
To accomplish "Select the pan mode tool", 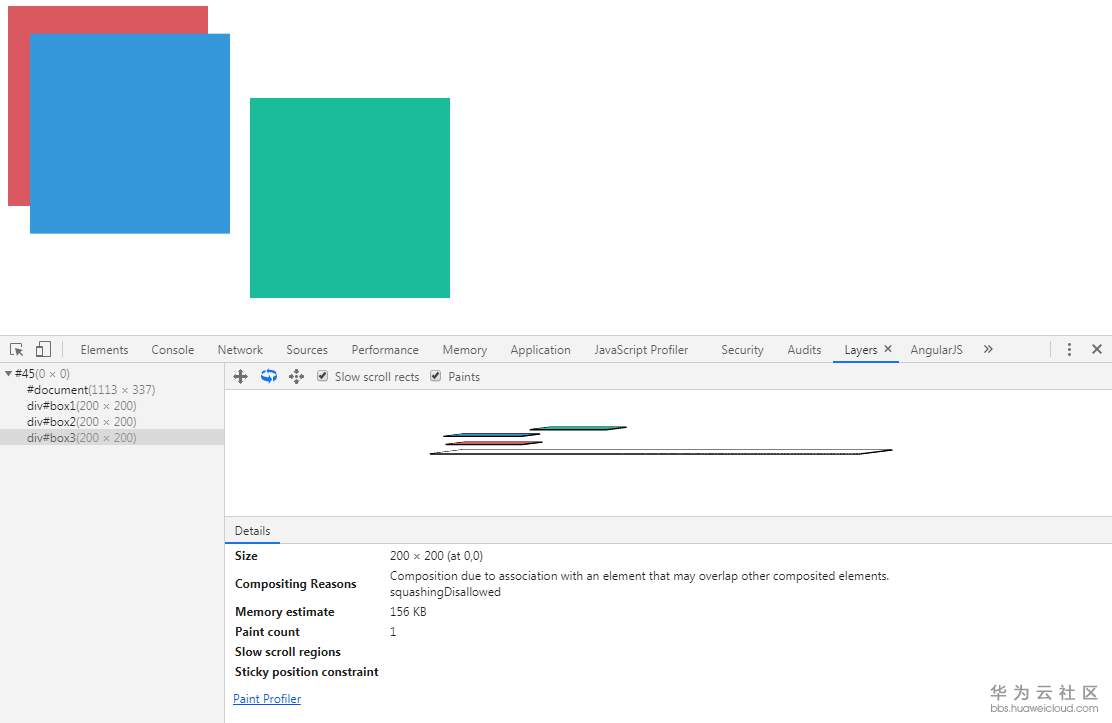I will click(240, 377).
